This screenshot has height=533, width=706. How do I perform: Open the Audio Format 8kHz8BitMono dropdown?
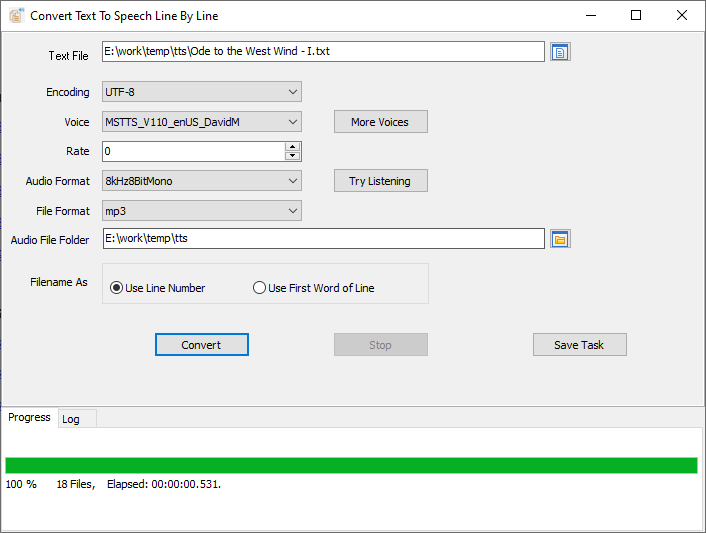pos(202,181)
